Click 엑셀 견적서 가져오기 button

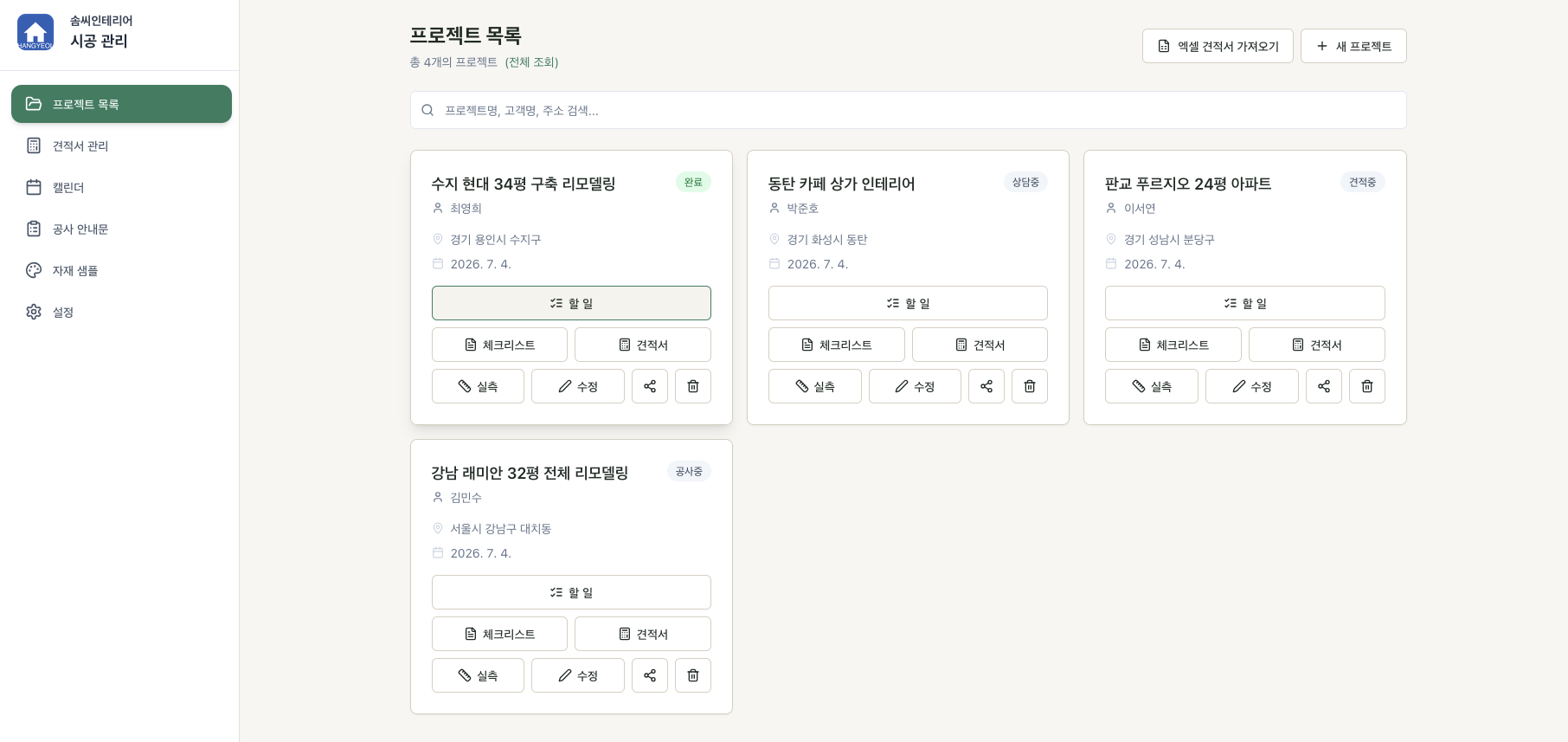point(1218,46)
